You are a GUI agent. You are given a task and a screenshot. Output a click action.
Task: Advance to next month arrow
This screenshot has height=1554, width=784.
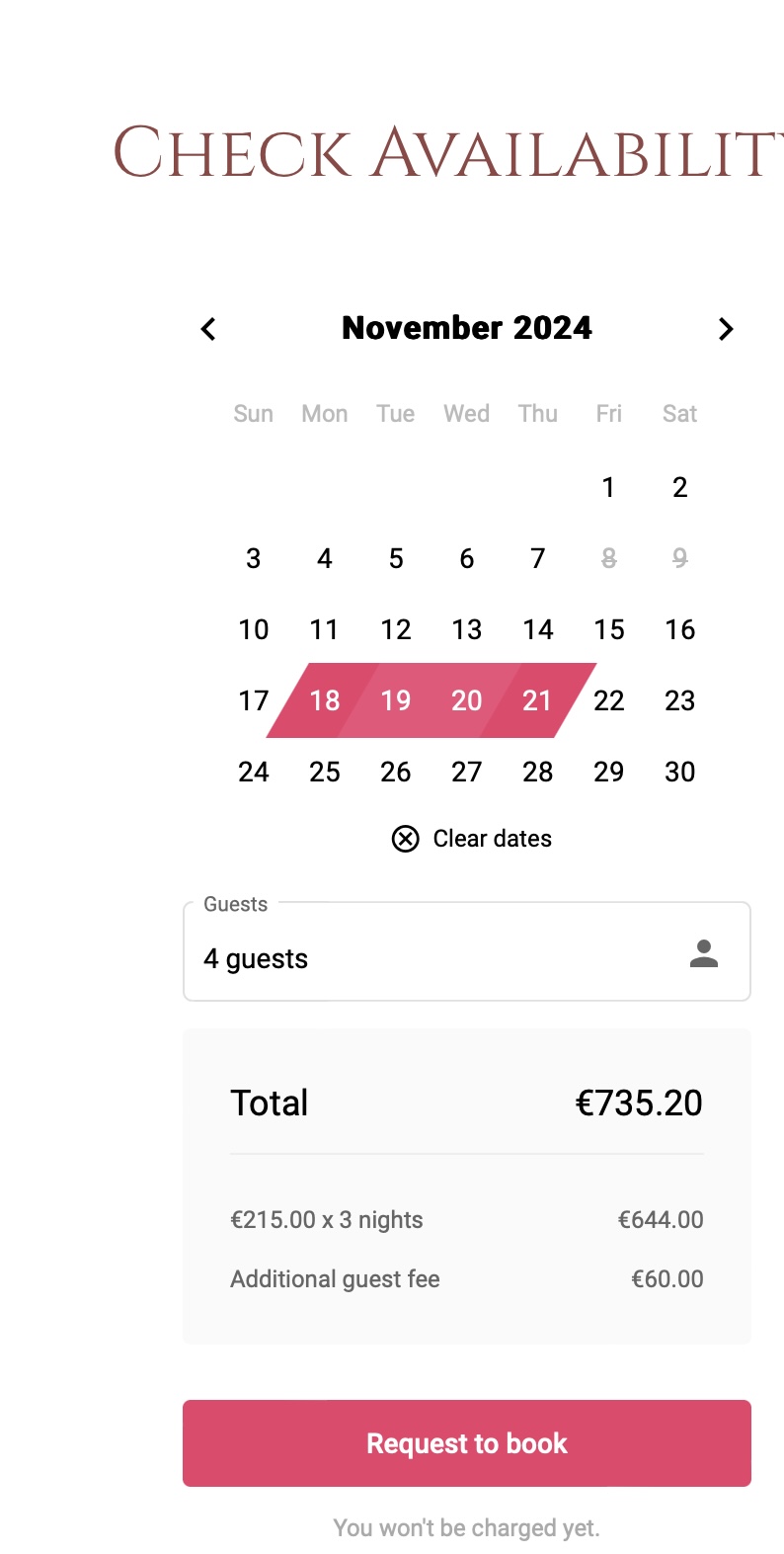[x=726, y=329]
